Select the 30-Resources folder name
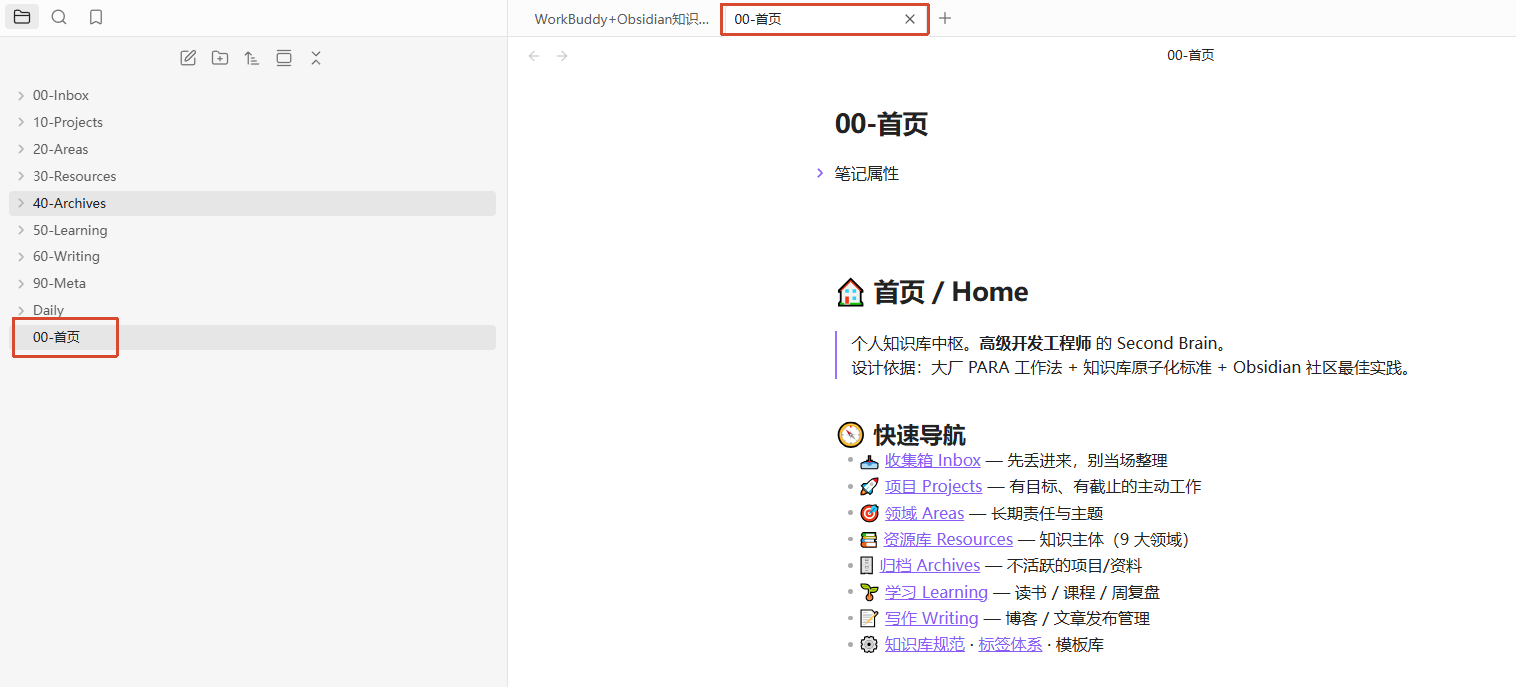The height and width of the screenshot is (687, 1516). (75, 176)
